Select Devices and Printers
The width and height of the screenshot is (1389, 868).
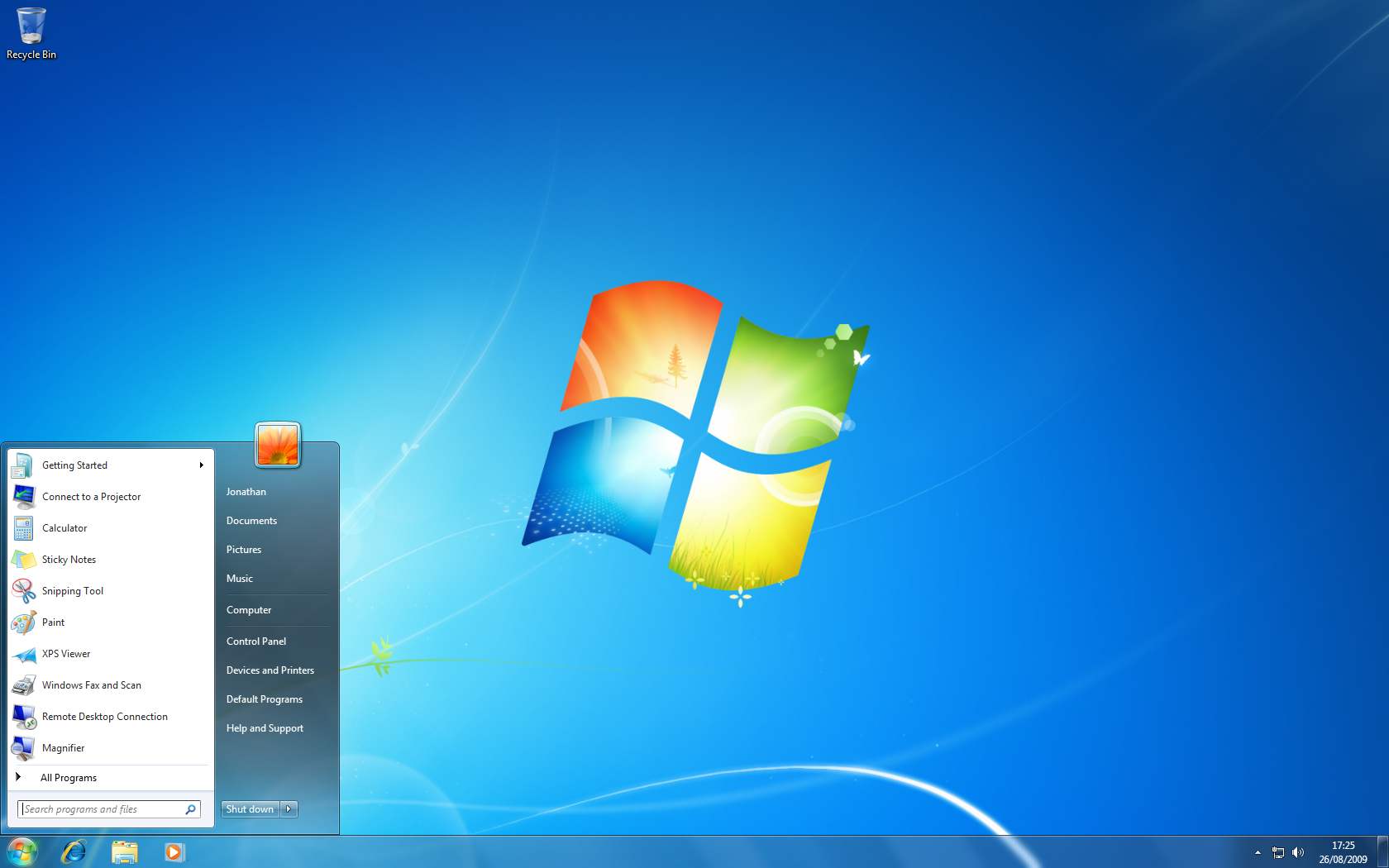270,670
